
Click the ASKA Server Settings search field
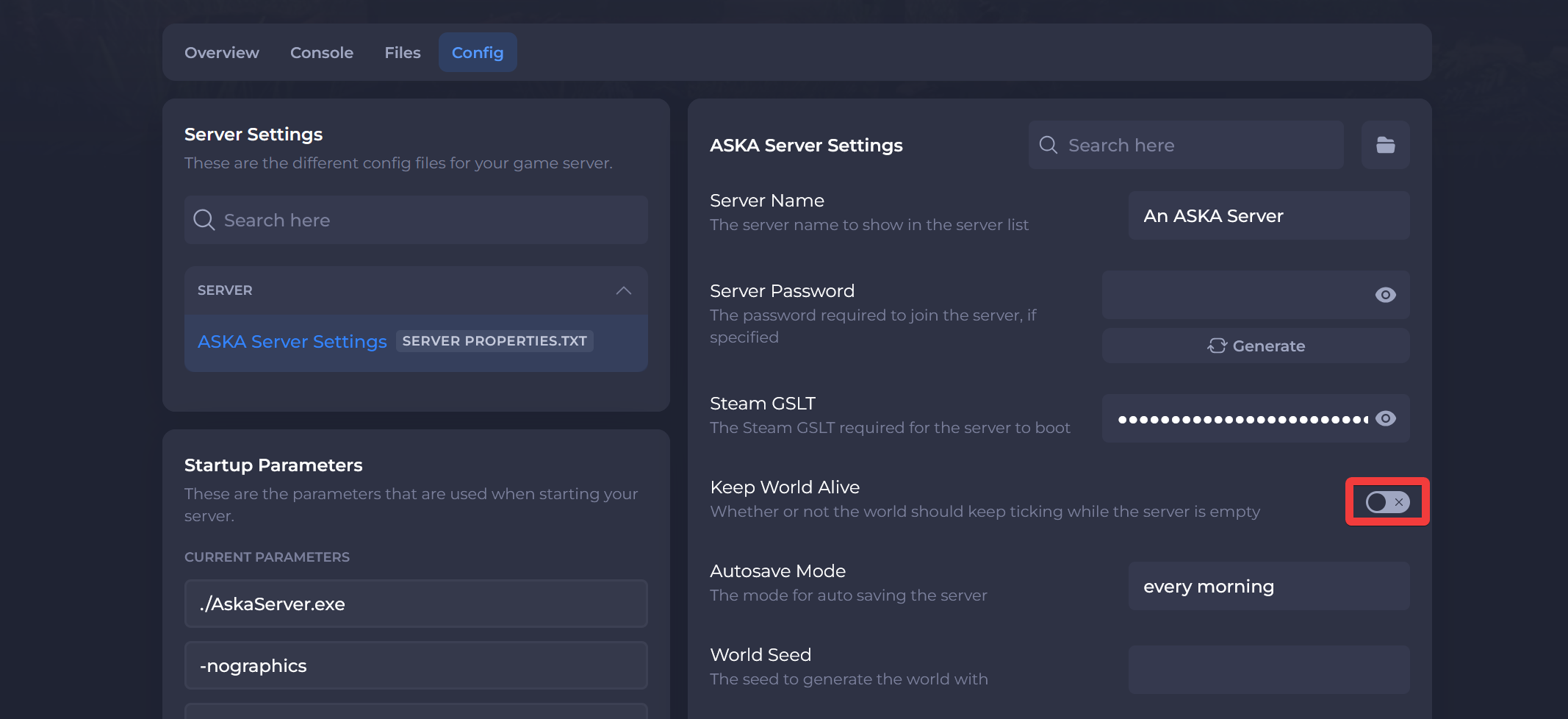pyautogui.click(x=1186, y=145)
